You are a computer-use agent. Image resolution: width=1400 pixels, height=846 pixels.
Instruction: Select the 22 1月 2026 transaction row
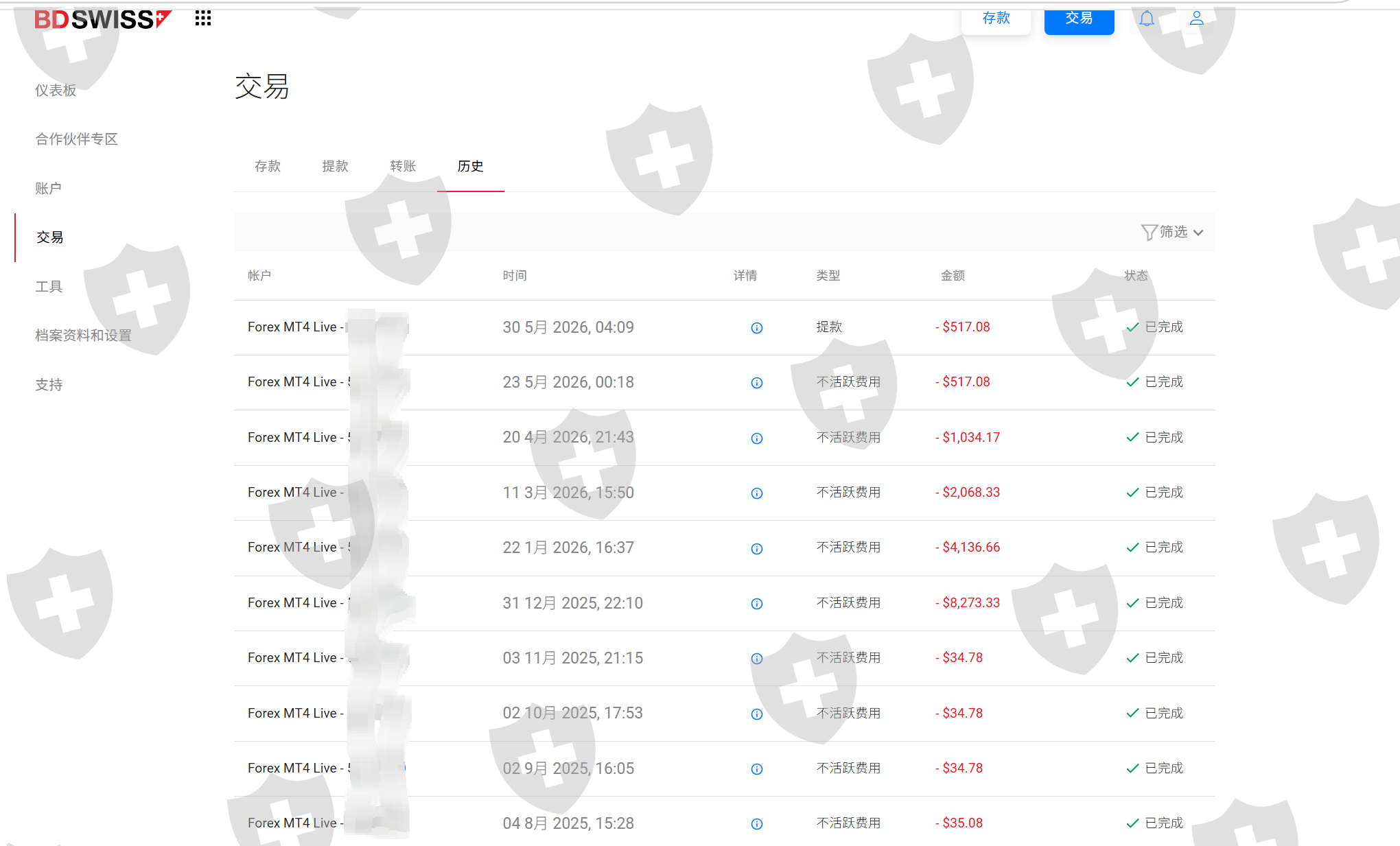(x=724, y=548)
